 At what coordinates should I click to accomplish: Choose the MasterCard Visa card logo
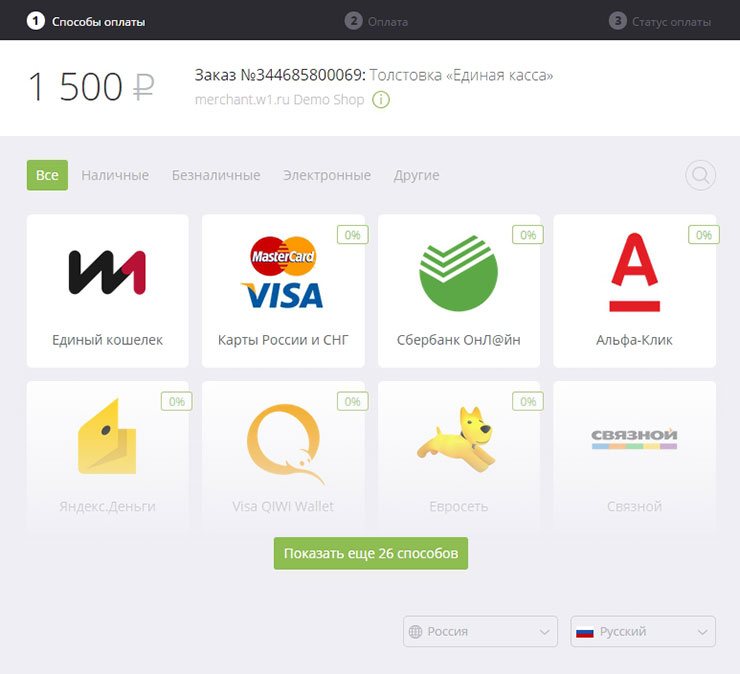(x=283, y=272)
